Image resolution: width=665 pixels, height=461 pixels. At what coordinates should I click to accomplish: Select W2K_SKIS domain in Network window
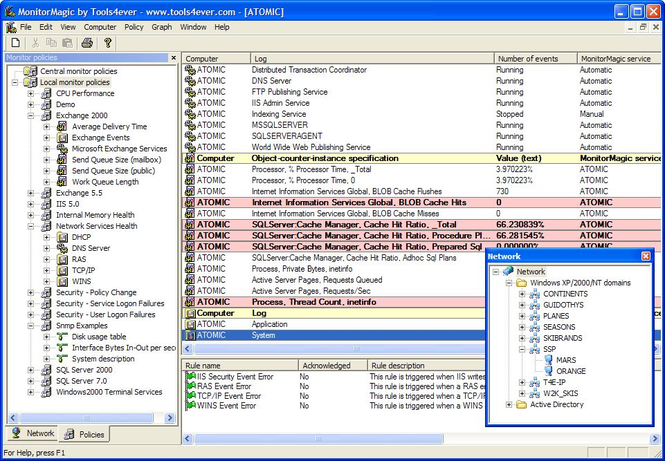pyautogui.click(x=560, y=393)
